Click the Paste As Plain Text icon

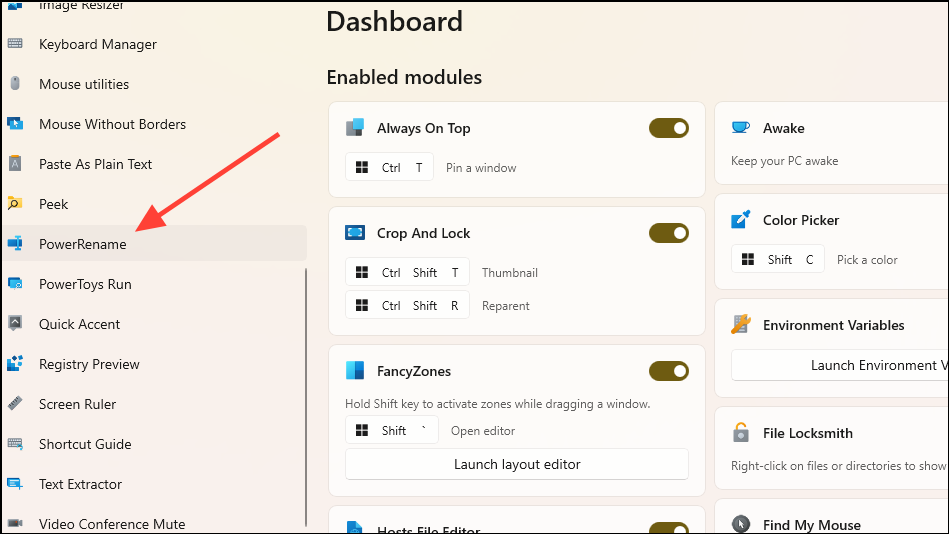(15, 163)
